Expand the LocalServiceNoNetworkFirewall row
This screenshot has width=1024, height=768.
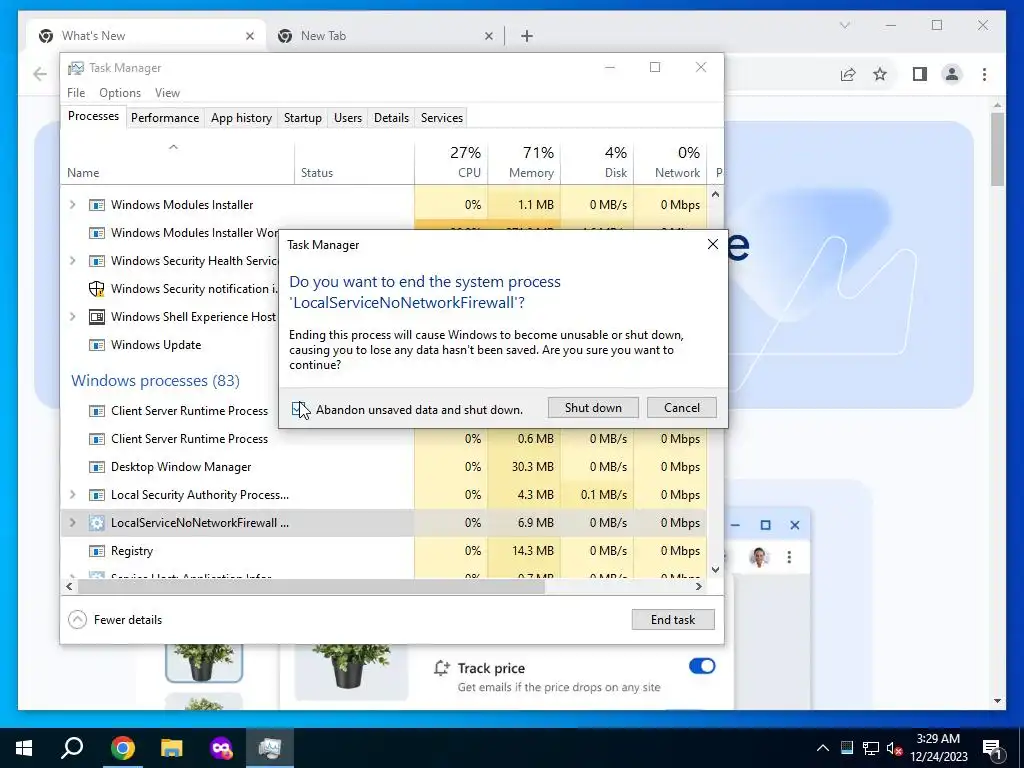[x=72, y=522]
